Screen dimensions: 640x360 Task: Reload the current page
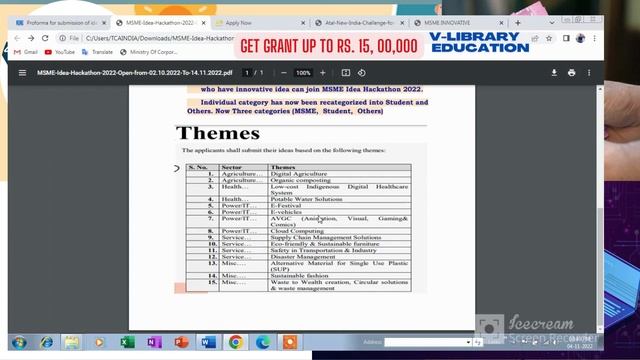(x=45, y=38)
